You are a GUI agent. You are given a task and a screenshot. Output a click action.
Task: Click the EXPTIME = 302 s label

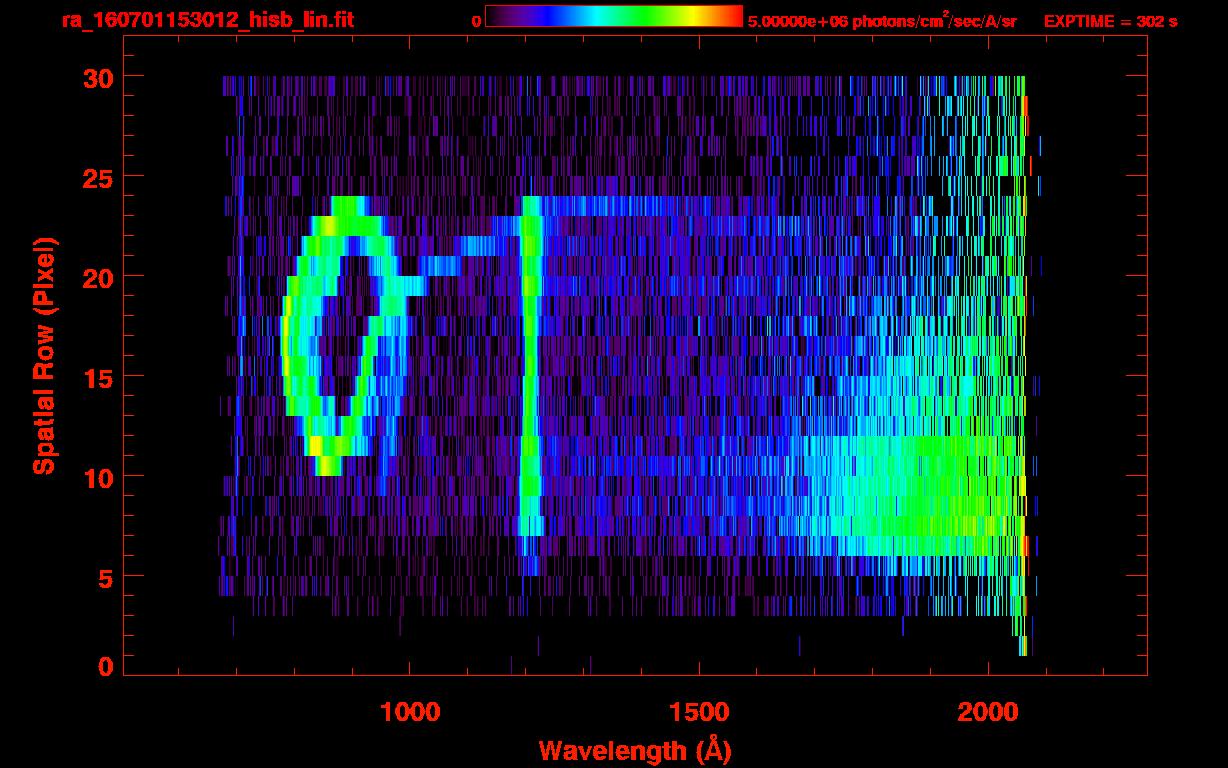point(1110,21)
